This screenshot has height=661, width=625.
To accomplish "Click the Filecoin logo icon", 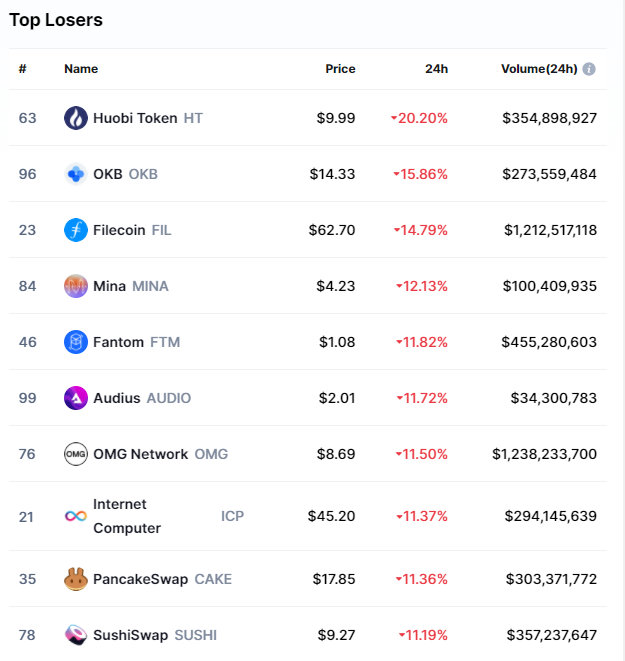I will 76,230.
